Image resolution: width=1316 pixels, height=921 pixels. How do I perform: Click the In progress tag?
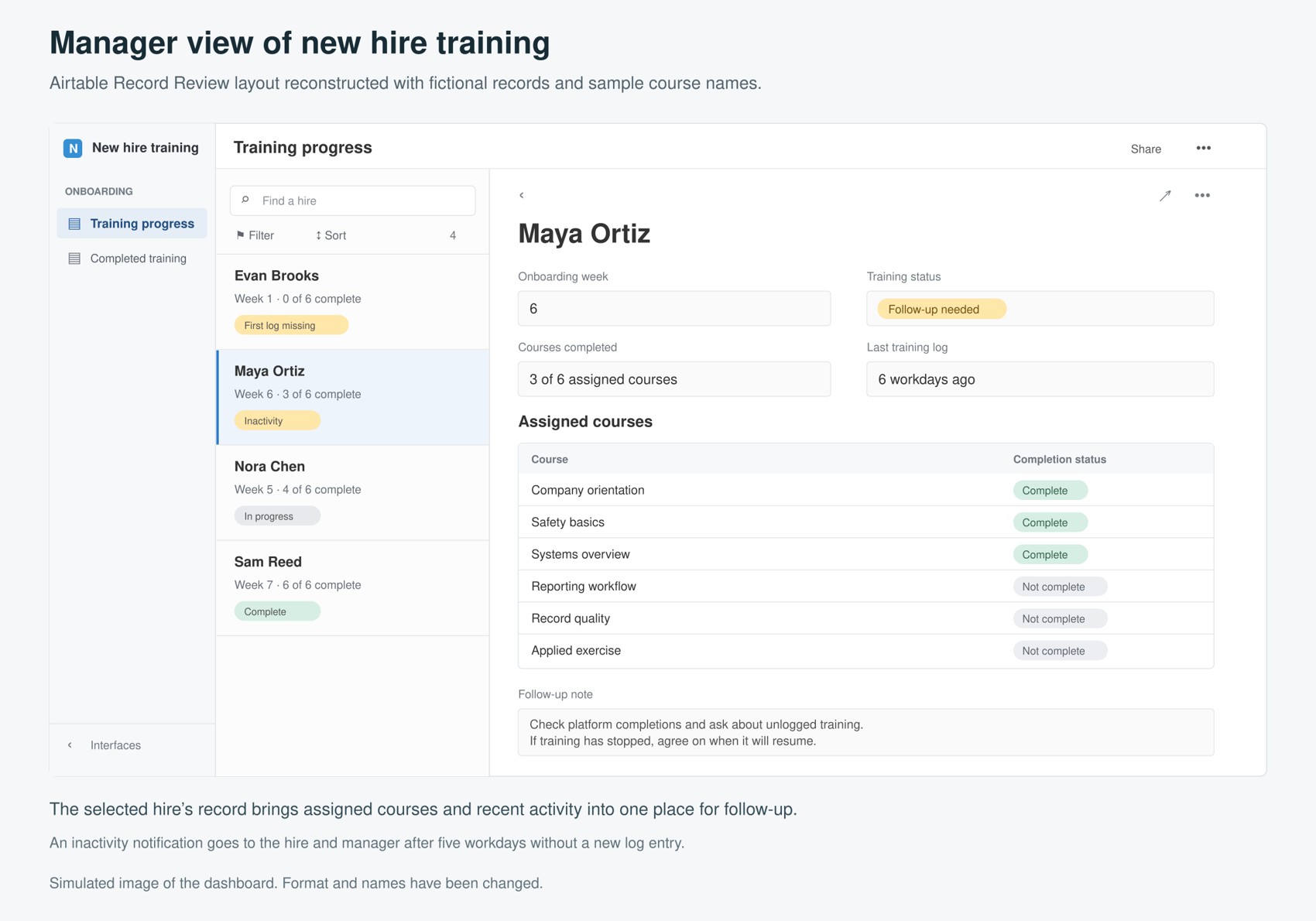point(277,516)
